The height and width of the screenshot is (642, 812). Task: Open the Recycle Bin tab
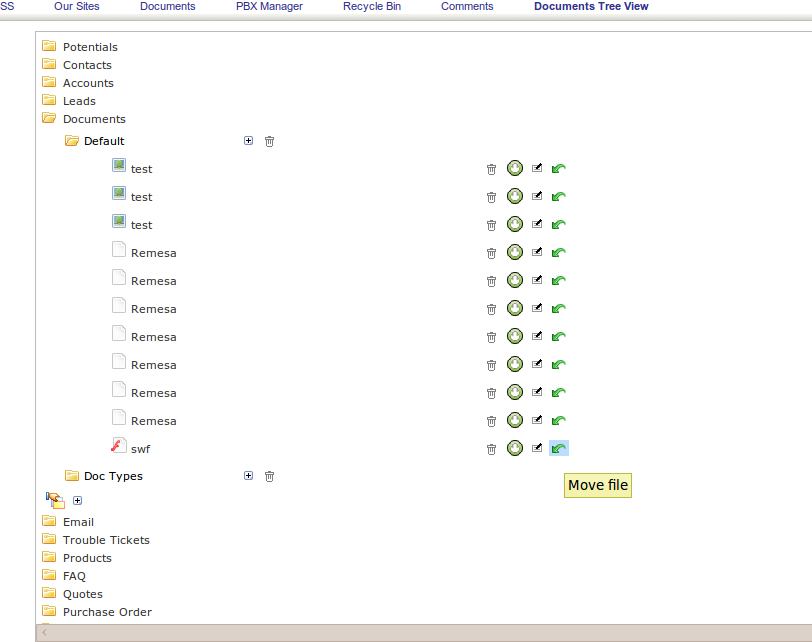click(371, 7)
